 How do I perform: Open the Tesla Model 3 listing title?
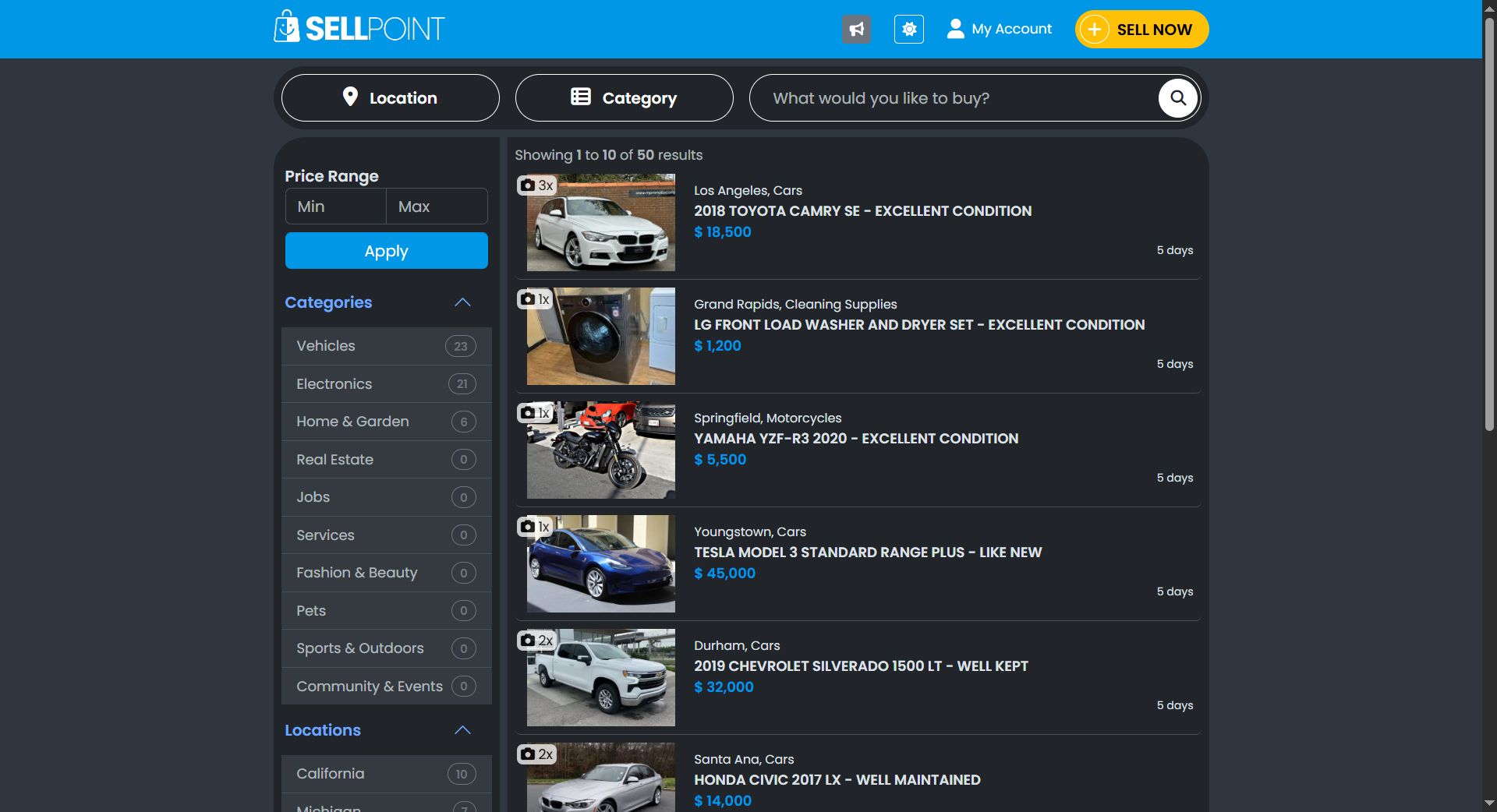[x=867, y=553]
